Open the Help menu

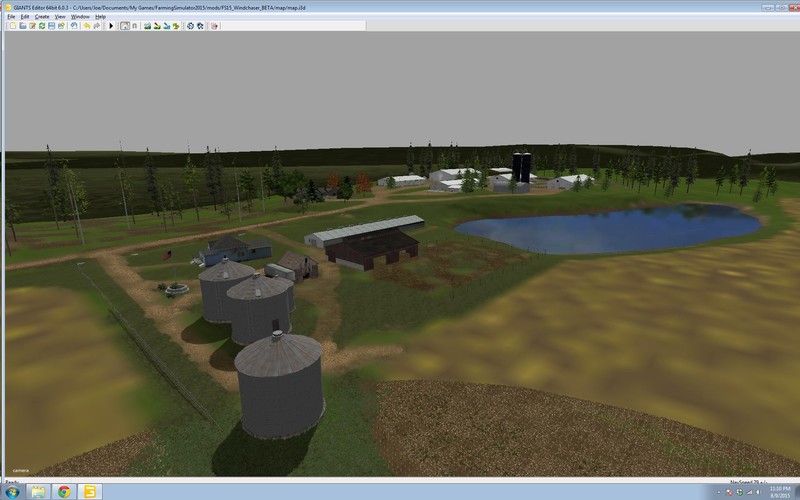(100, 17)
